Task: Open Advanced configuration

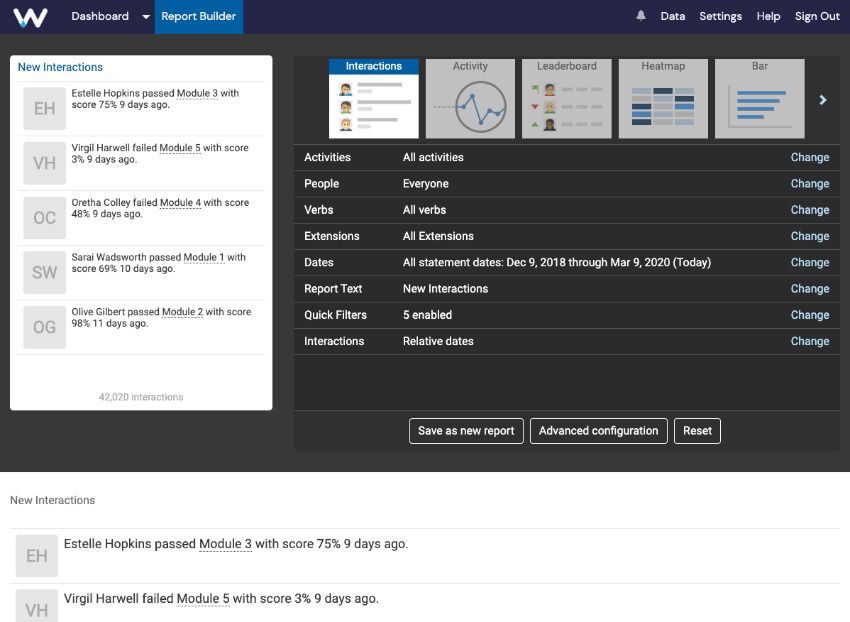Action: [598, 431]
